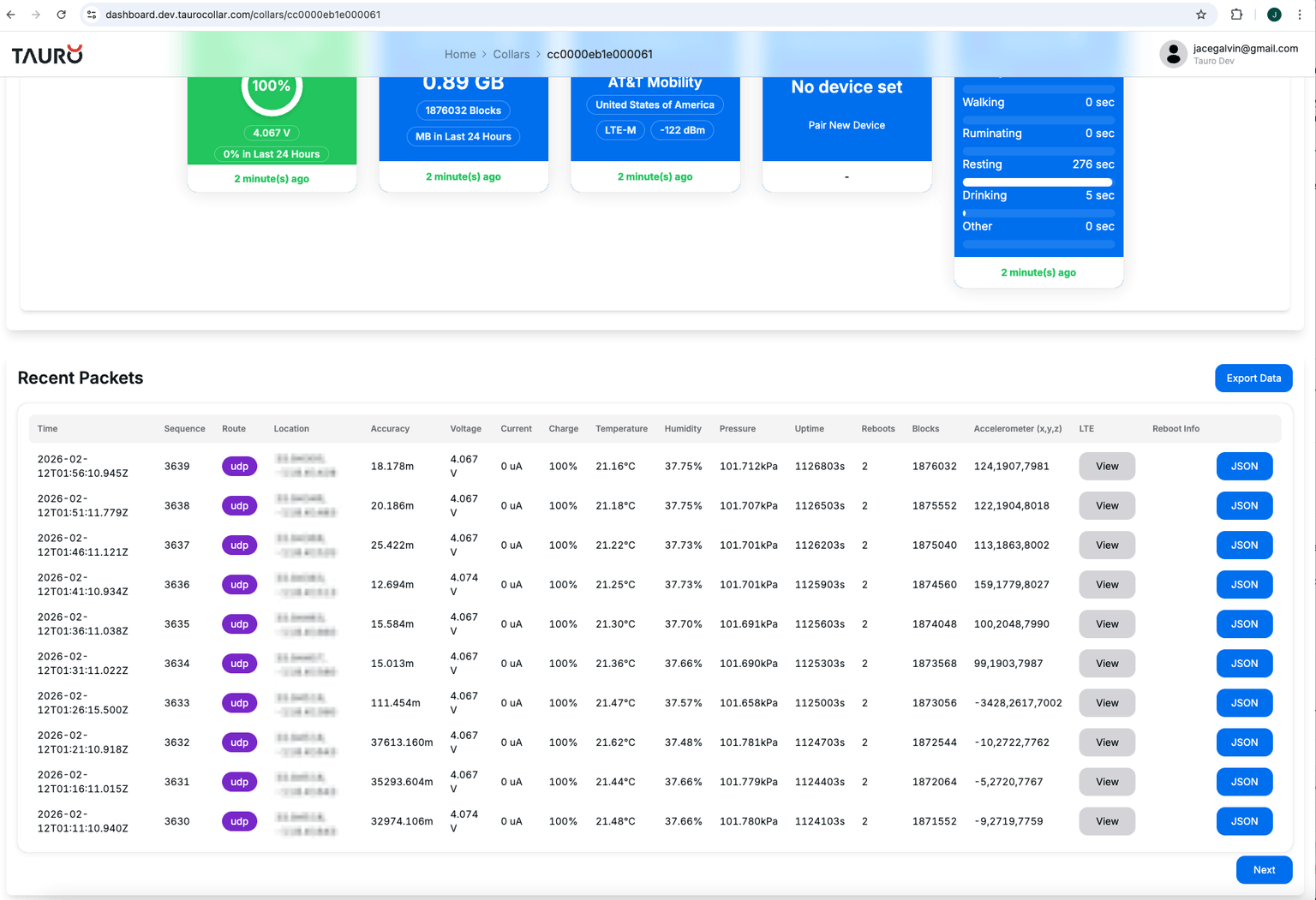Viewport: 1316px width, 900px height.
Task: Click the TAURO logo in the header
Action: [x=47, y=53]
